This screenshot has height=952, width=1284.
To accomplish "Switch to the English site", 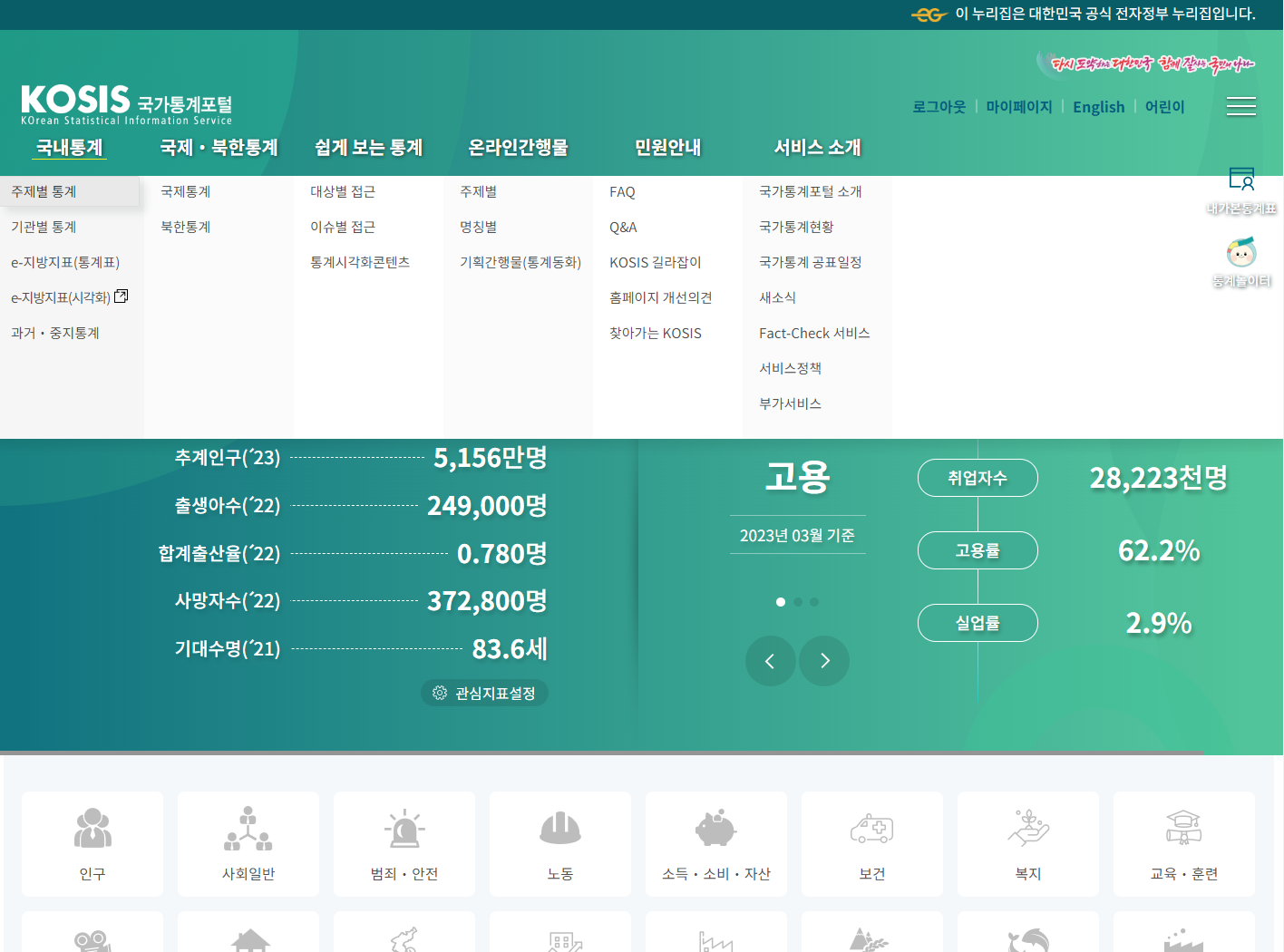I will point(1099,107).
